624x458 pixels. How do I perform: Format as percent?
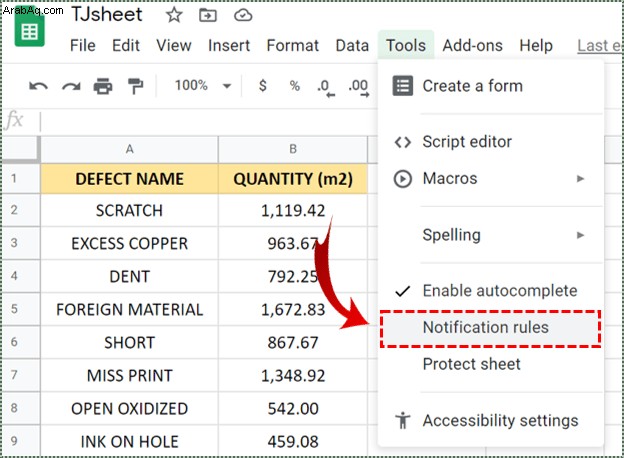[x=294, y=86]
